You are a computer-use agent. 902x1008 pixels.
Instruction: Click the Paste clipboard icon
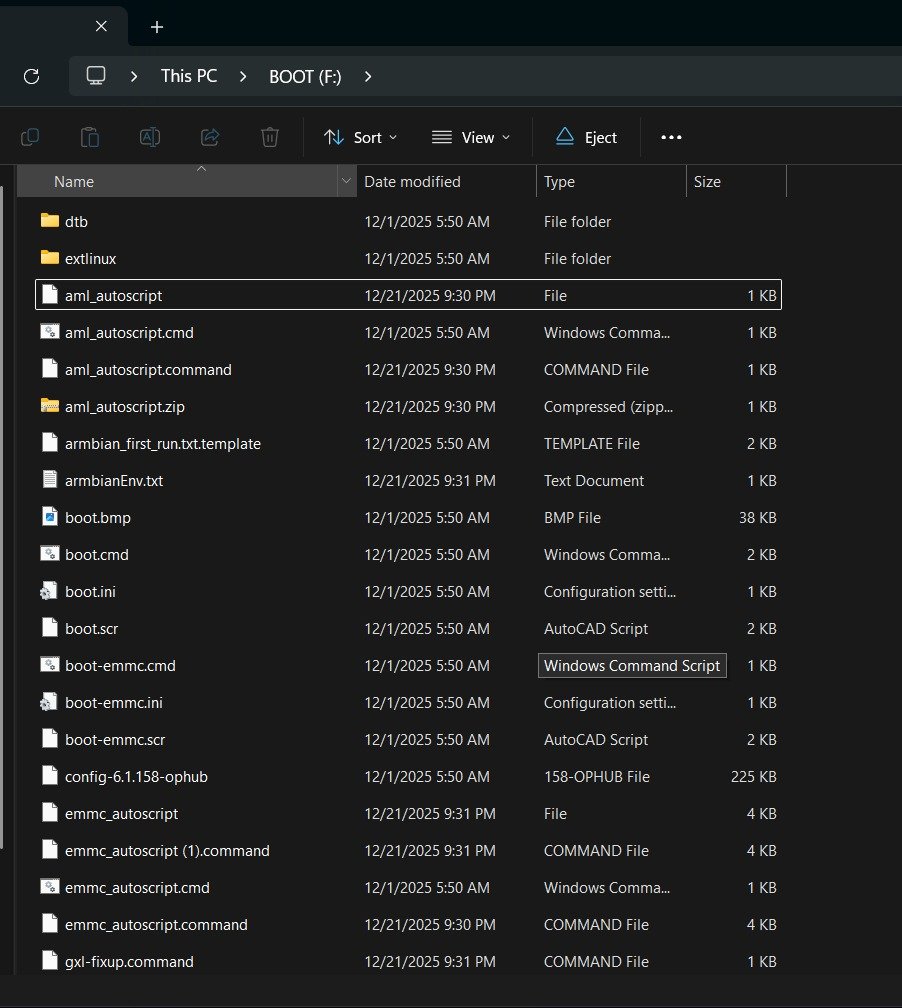coord(90,137)
